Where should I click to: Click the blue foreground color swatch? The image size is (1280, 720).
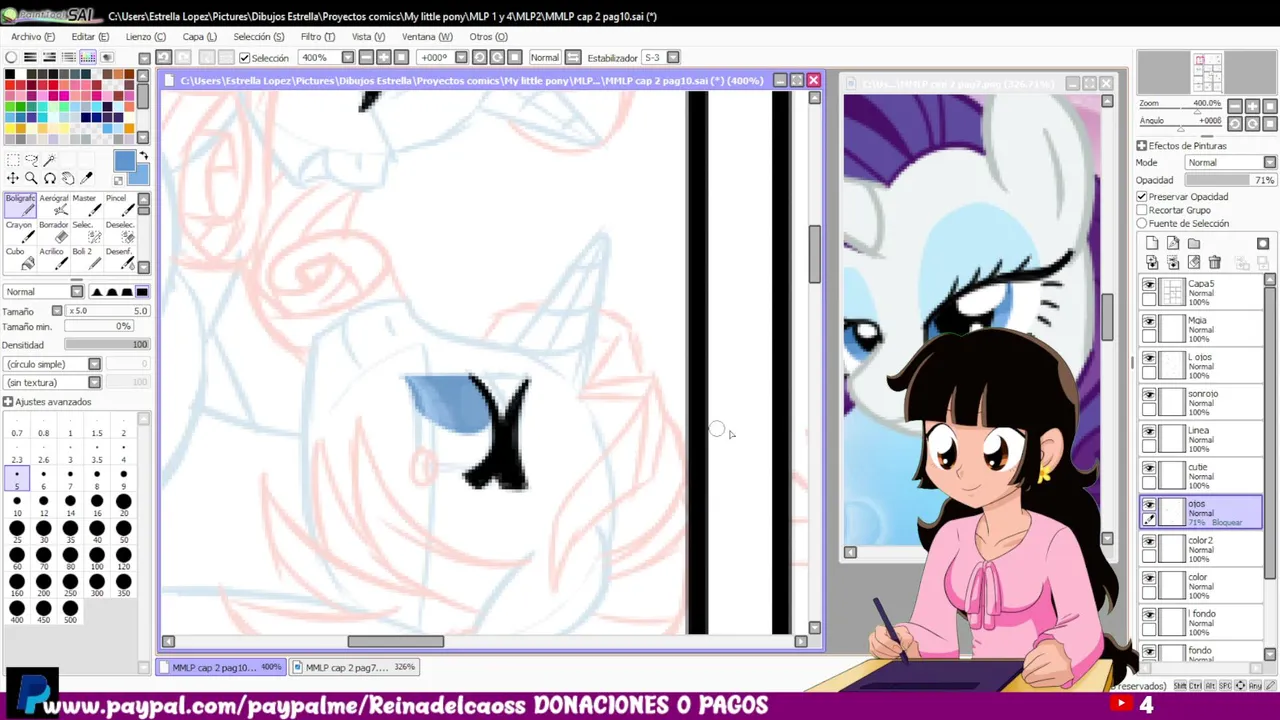tap(124, 162)
